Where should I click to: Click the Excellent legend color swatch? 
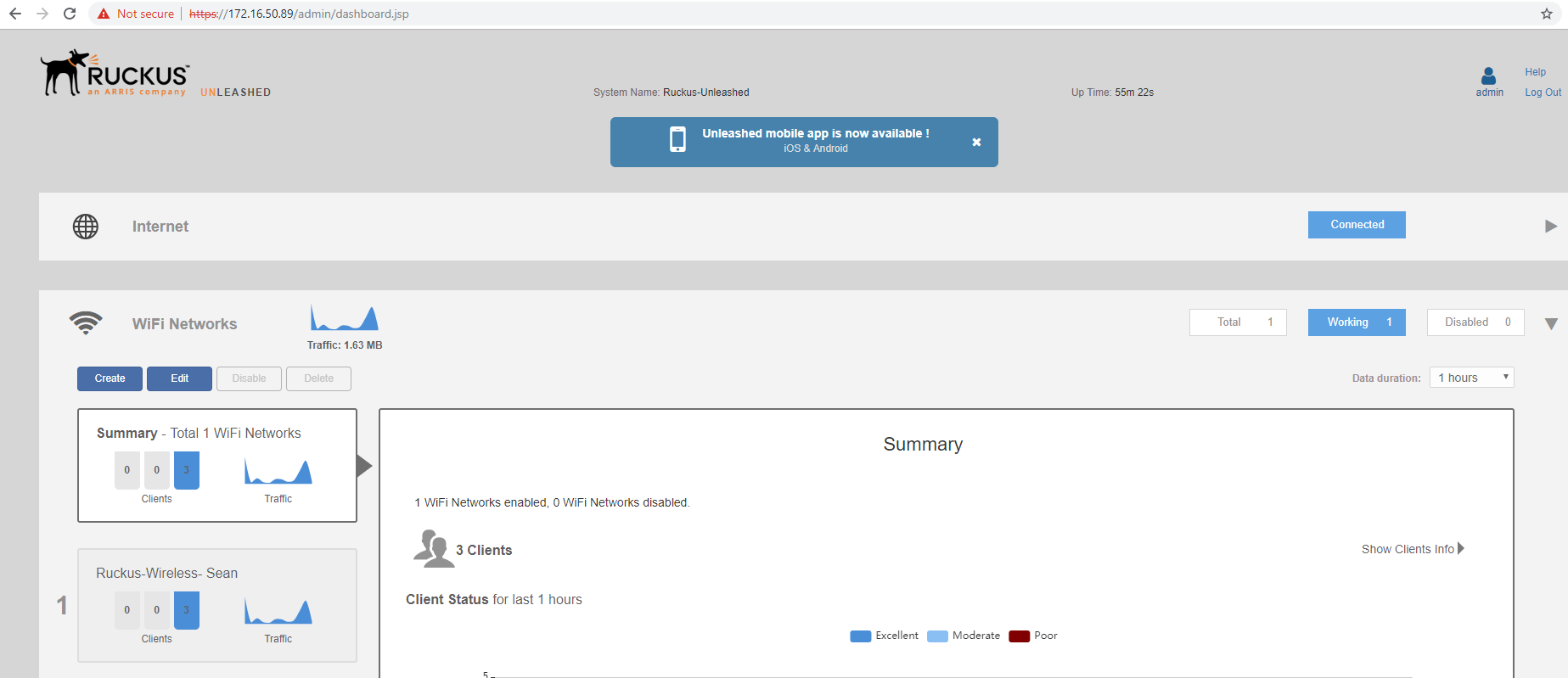coord(860,636)
